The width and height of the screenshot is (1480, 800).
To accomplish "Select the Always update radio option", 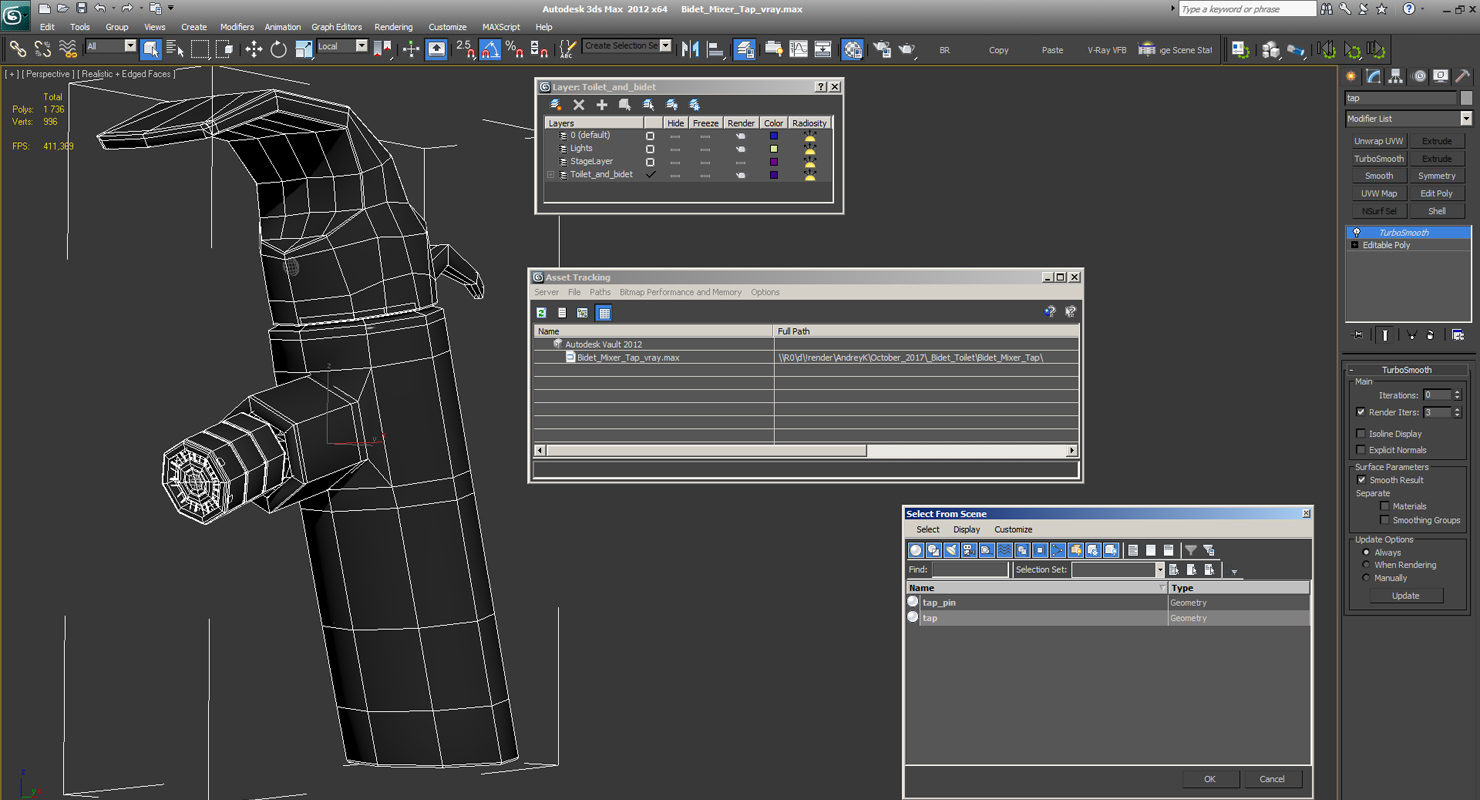I will [x=1366, y=552].
